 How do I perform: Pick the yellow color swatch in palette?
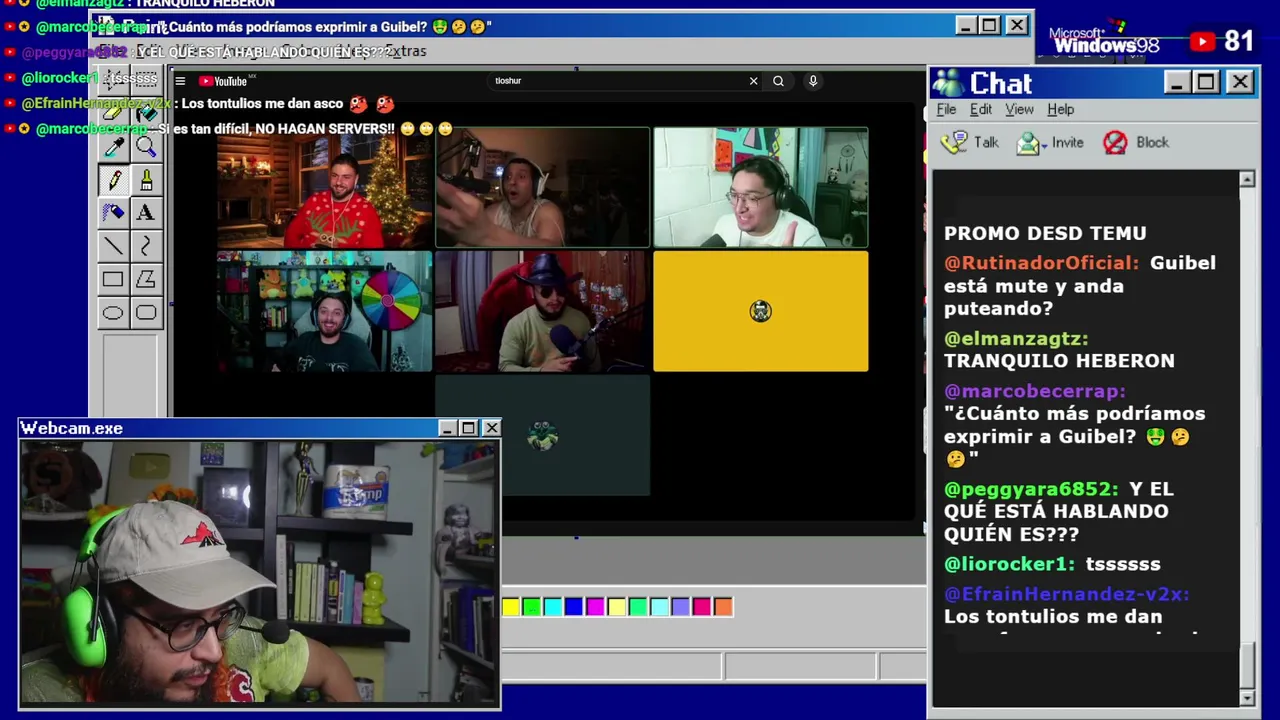(x=511, y=607)
